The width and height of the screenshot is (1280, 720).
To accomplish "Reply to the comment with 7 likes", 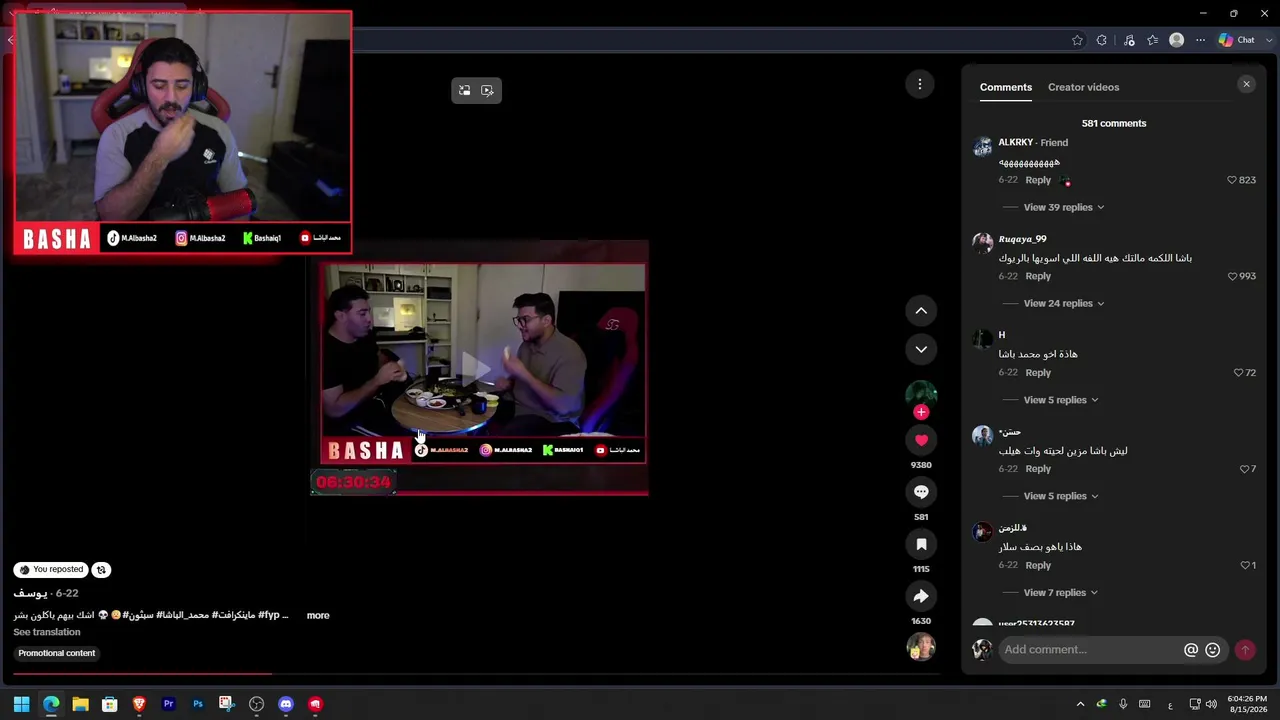I will (x=1038, y=469).
